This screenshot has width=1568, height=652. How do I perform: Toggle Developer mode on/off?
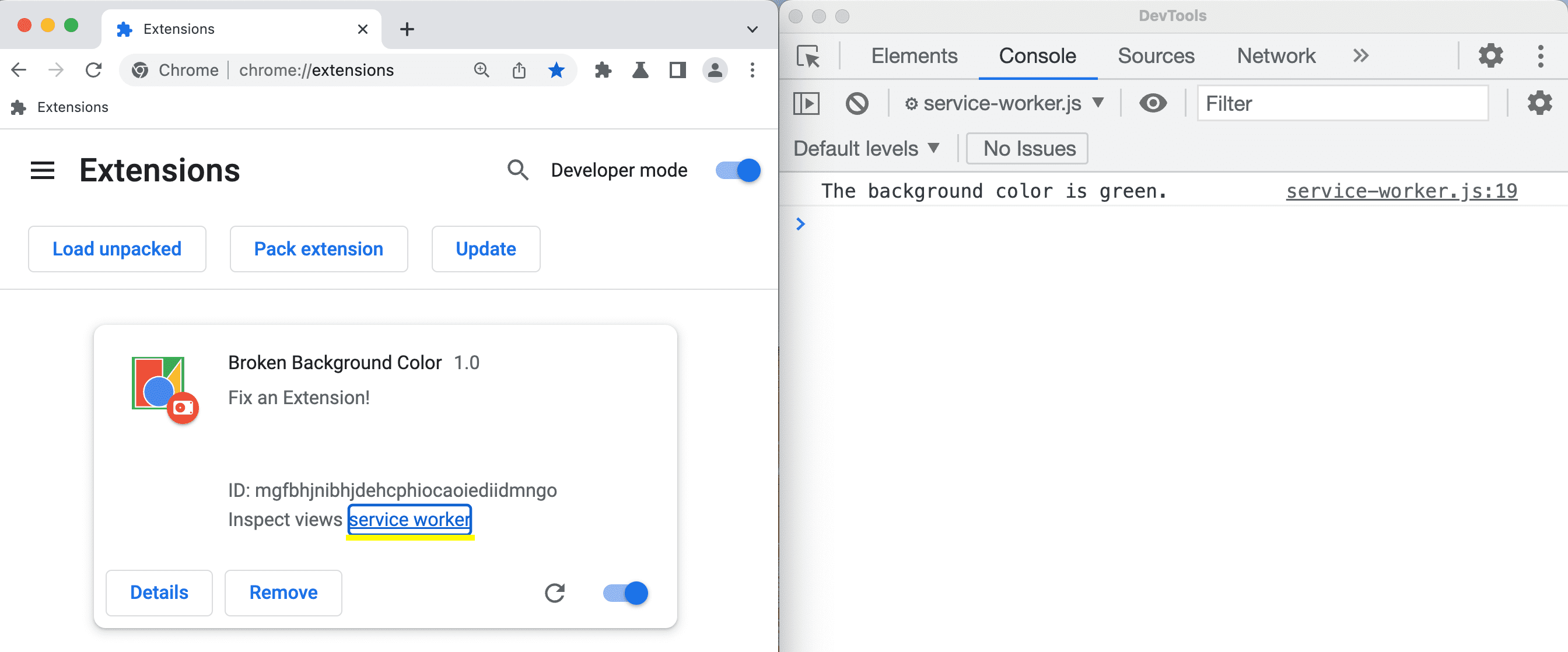(736, 170)
